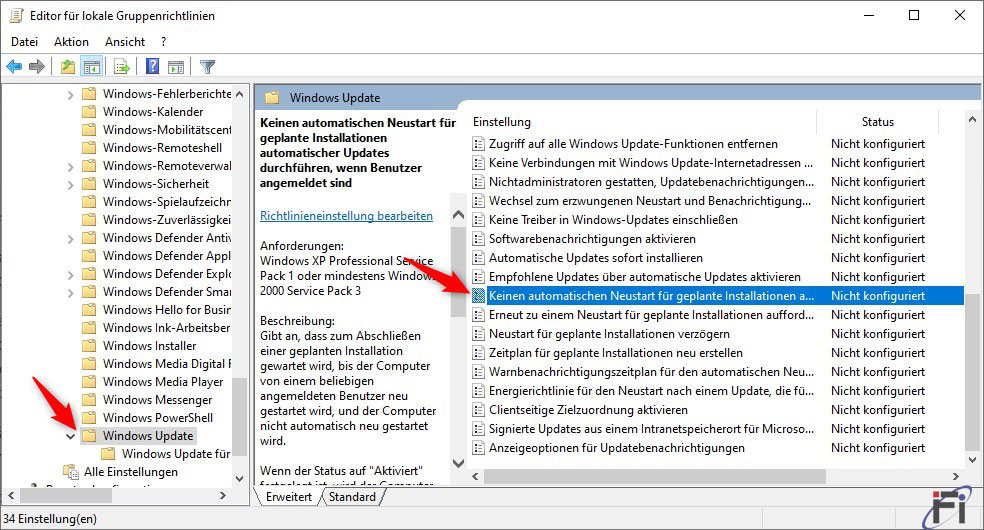This screenshot has height=530, width=984.
Task: Expand the Windows Defender Exploit Guard node
Action: (x=70, y=275)
